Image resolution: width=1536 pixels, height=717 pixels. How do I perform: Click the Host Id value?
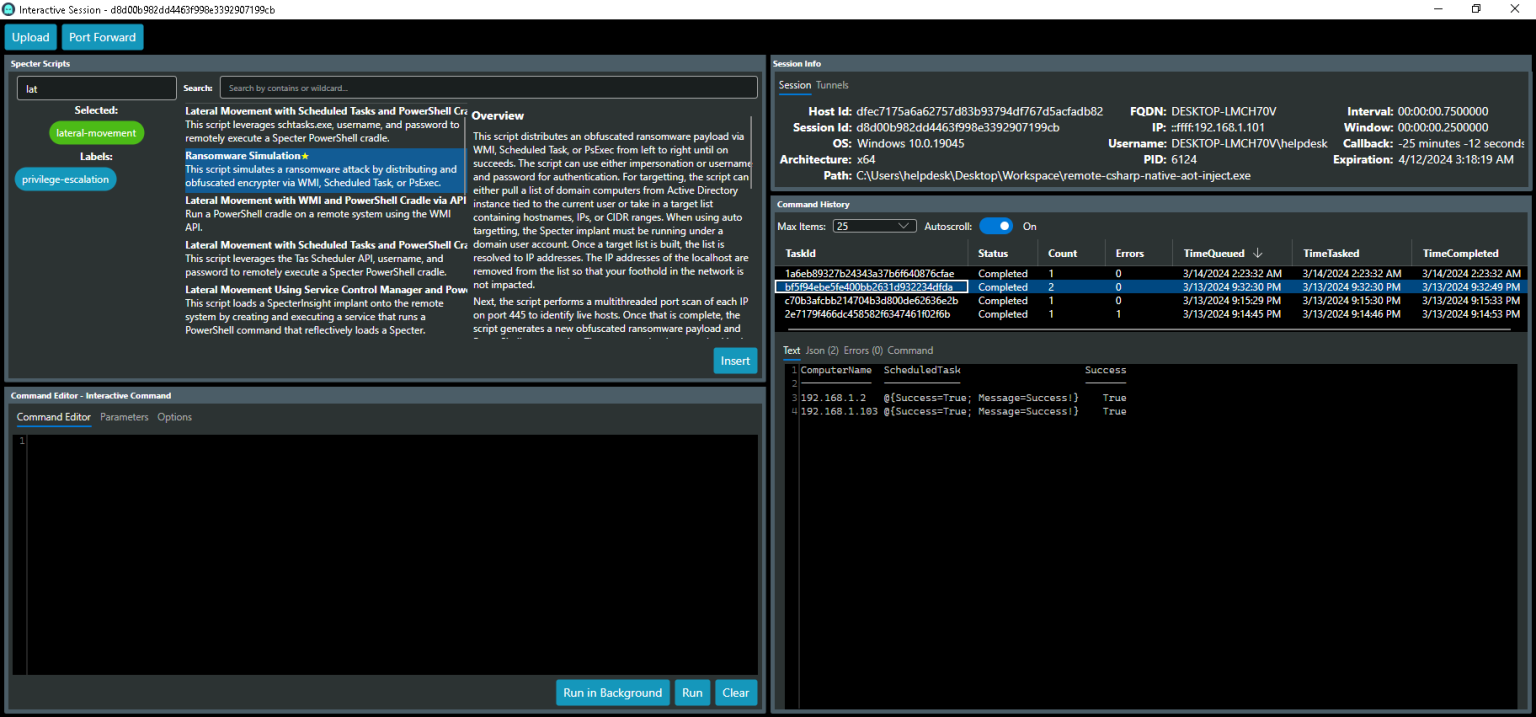980,111
